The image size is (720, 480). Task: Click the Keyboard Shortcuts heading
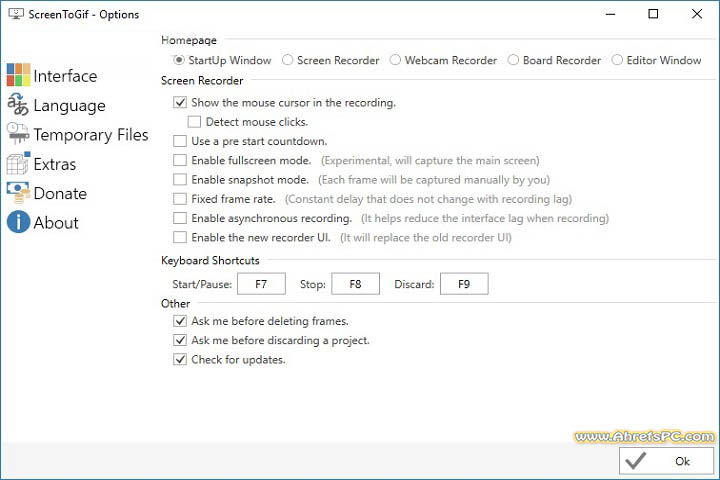(x=210, y=260)
